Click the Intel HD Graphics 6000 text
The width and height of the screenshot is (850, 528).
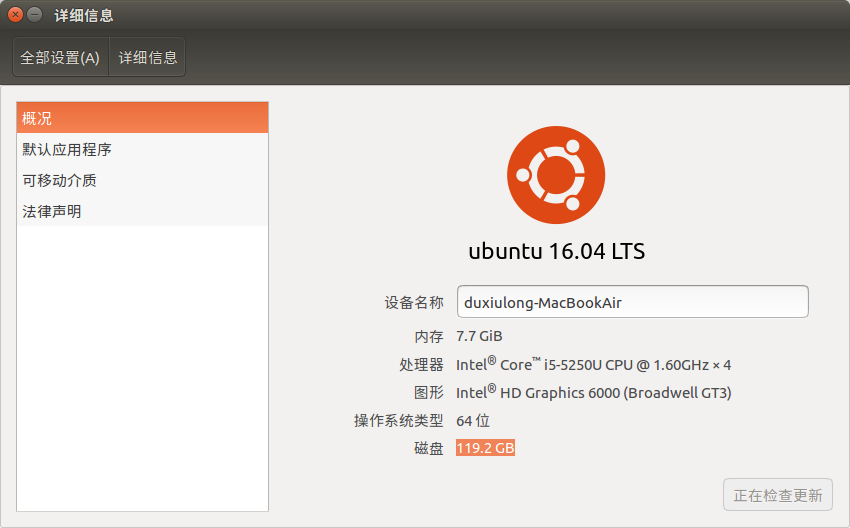pos(594,392)
